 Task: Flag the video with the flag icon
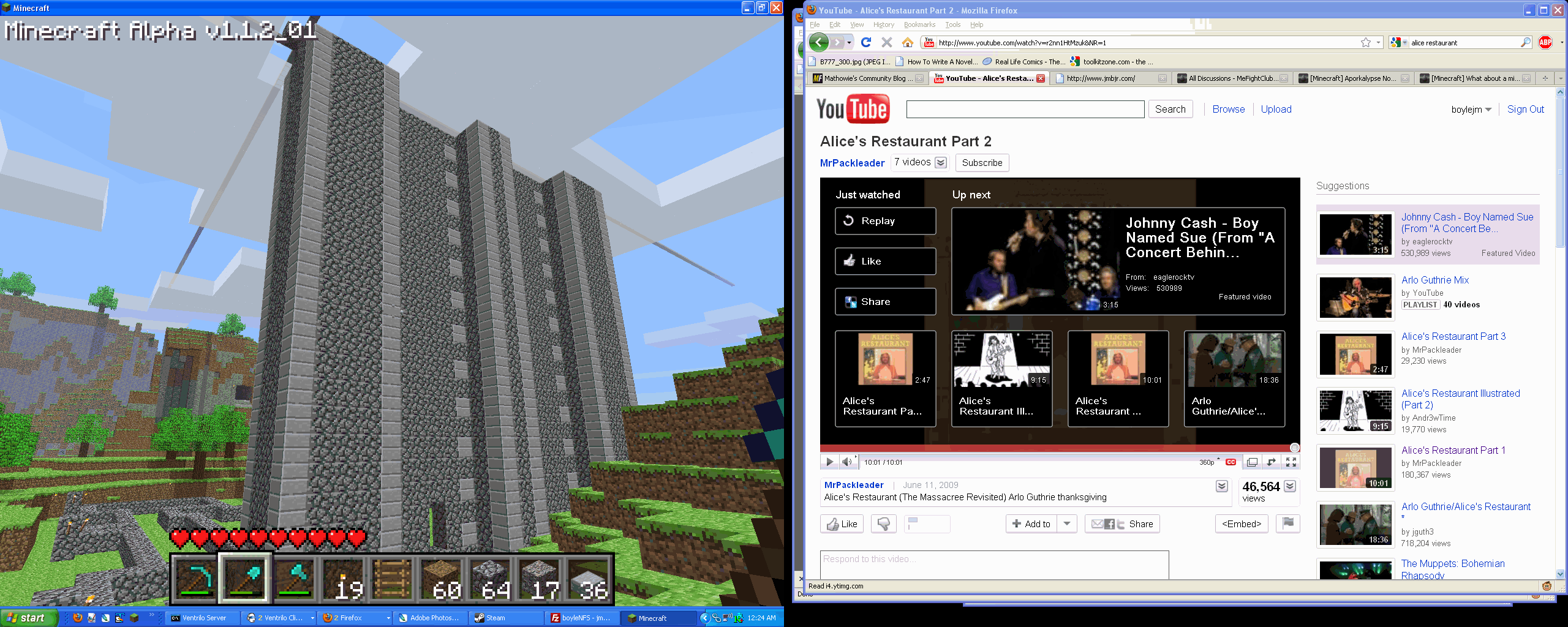coord(1288,524)
